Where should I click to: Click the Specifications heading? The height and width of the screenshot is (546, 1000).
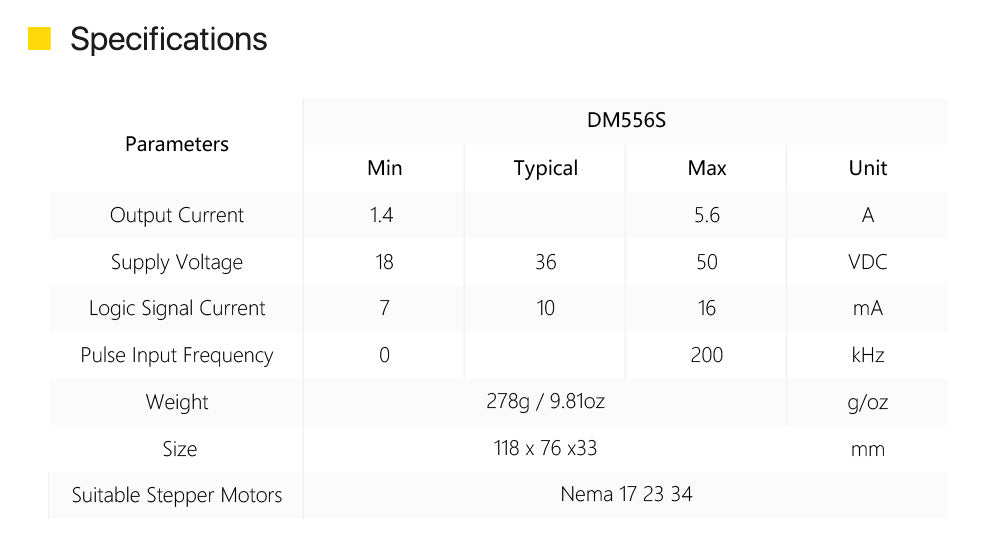coord(168,39)
